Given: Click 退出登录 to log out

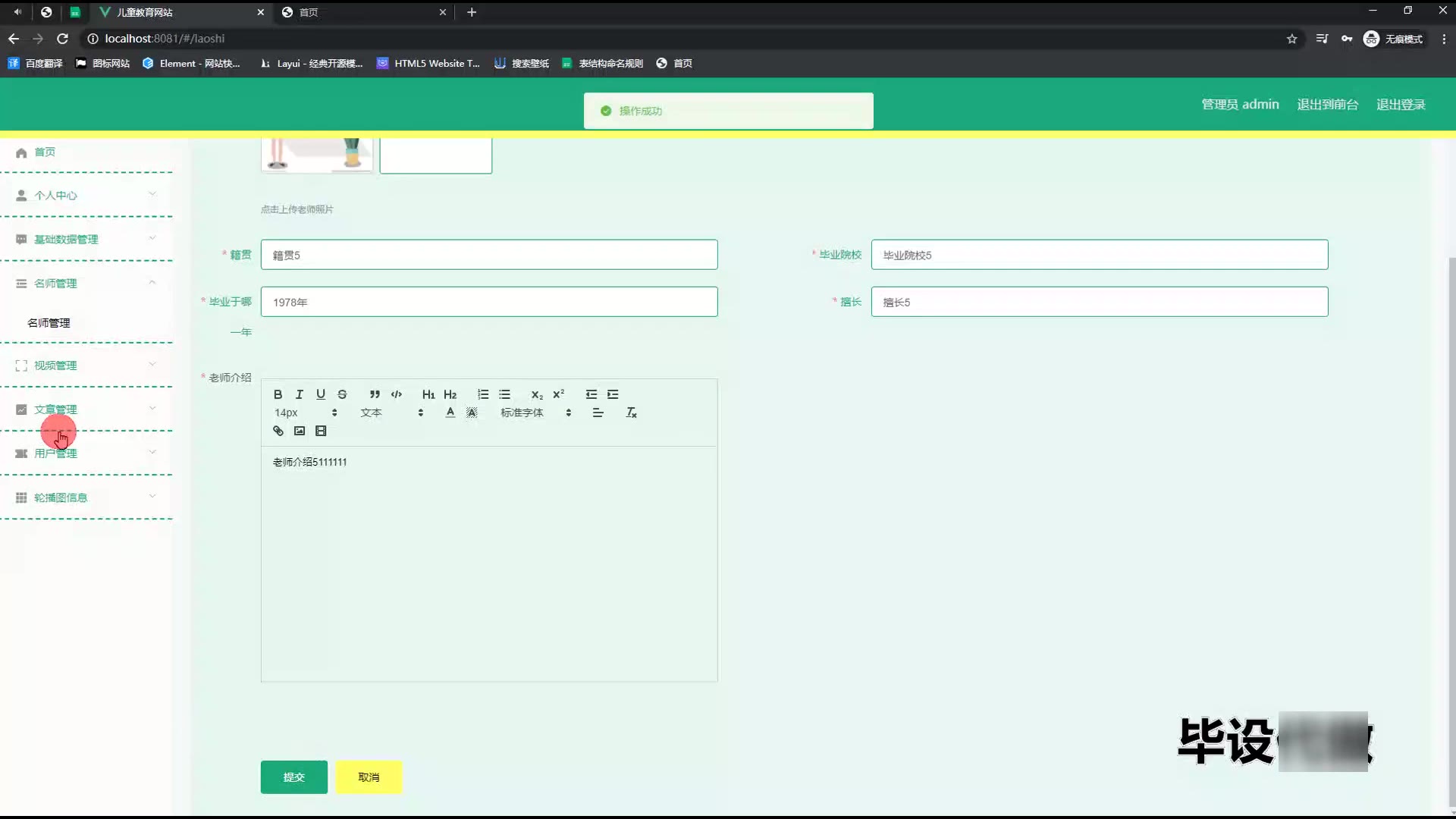Looking at the screenshot, I should click(x=1401, y=104).
